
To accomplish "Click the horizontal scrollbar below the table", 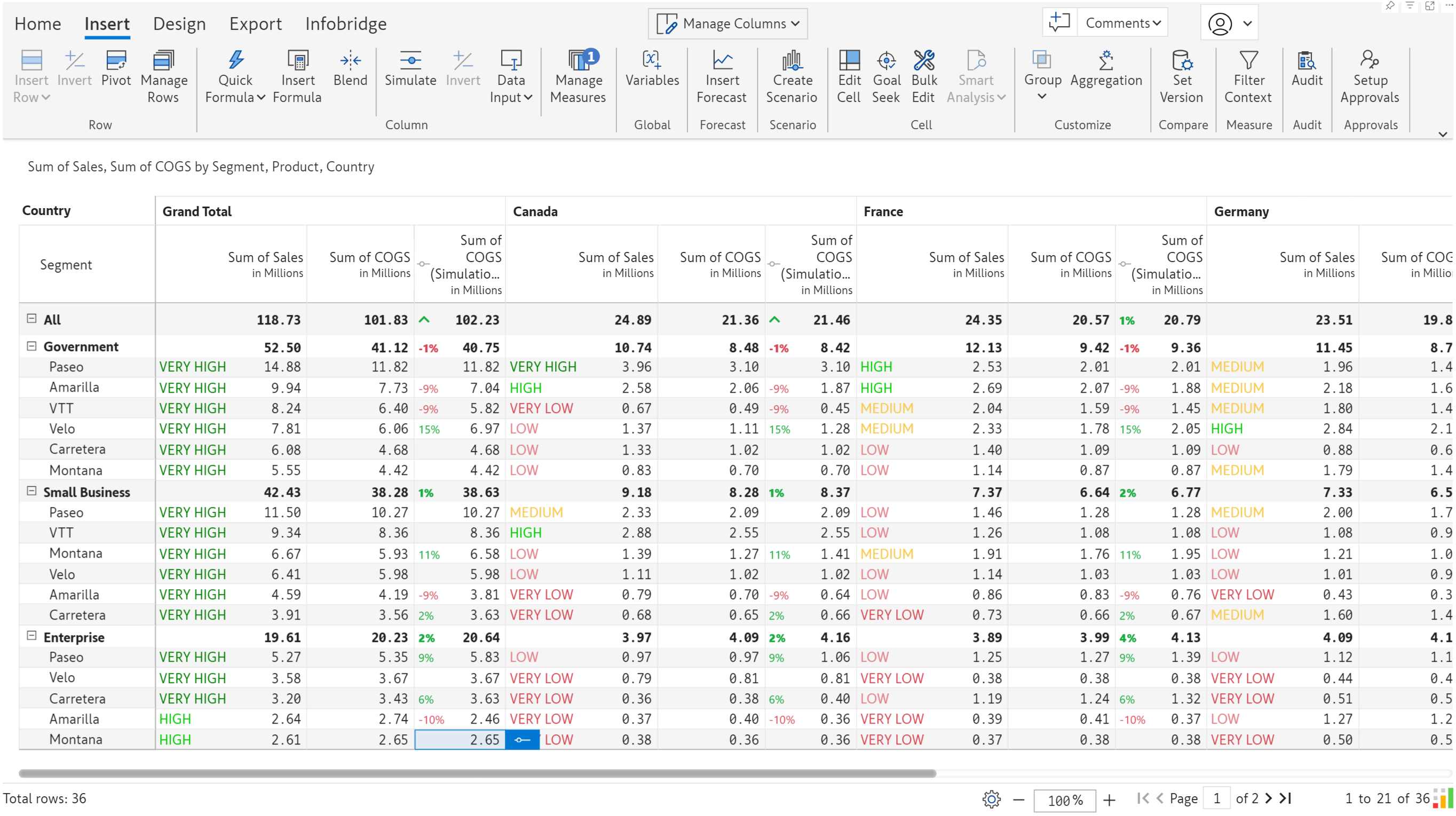I will (x=477, y=773).
